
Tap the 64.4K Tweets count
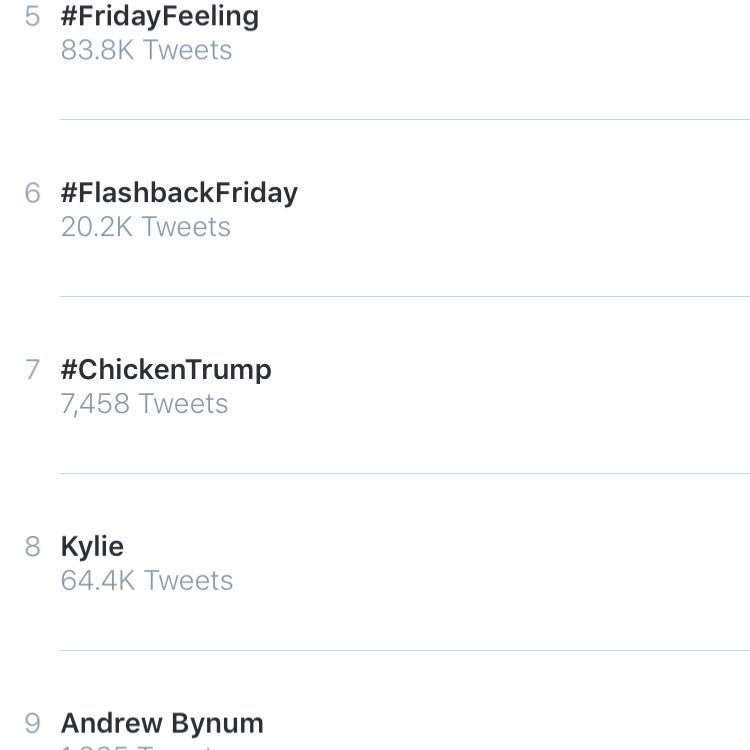click(147, 581)
